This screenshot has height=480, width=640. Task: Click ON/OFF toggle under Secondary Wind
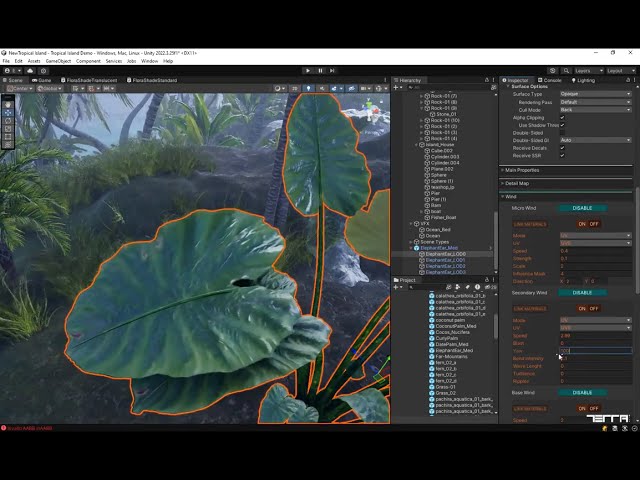588,309
